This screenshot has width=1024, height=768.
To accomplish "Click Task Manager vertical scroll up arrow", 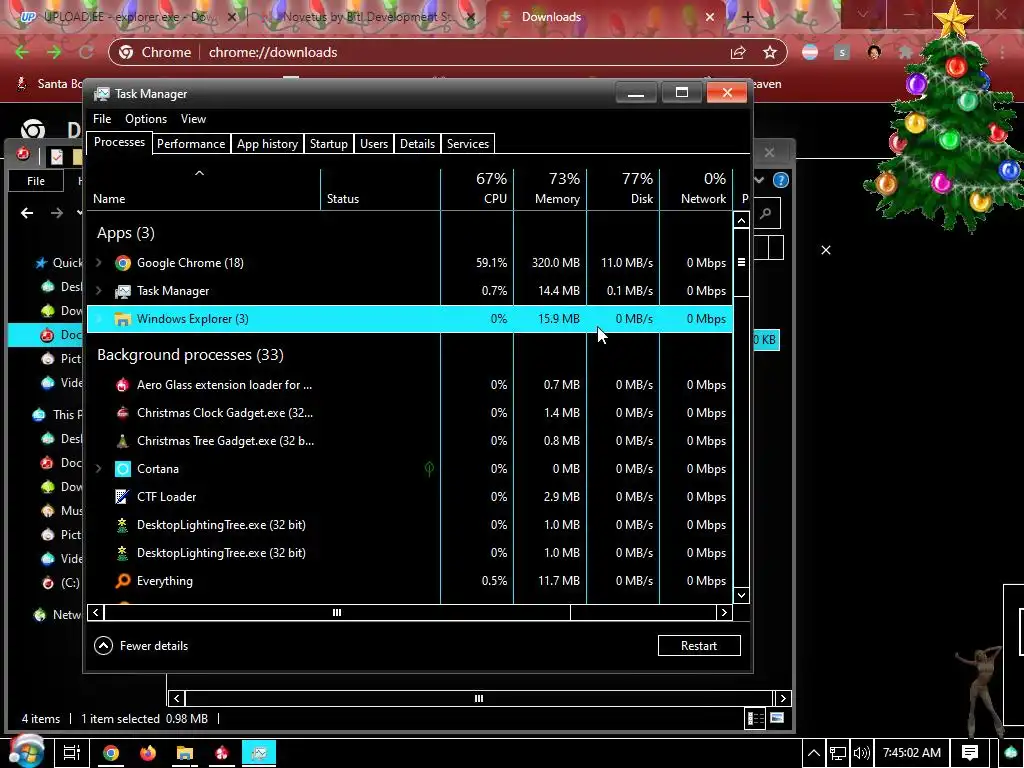I will [741, 220].
